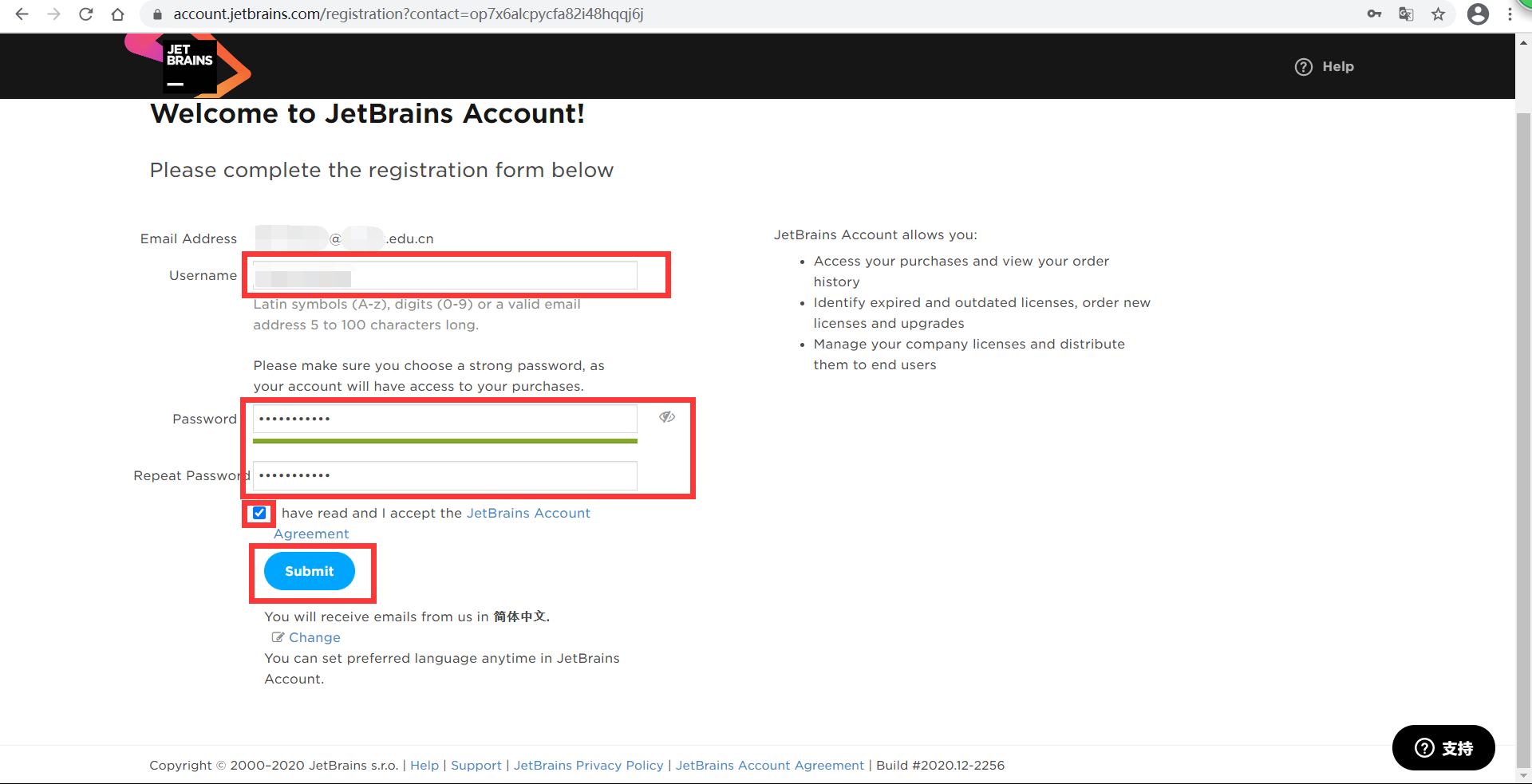Open saved passwords key icon
Screen dimensions: 1532x784
pyautogui.click(x=1374, y=14)
